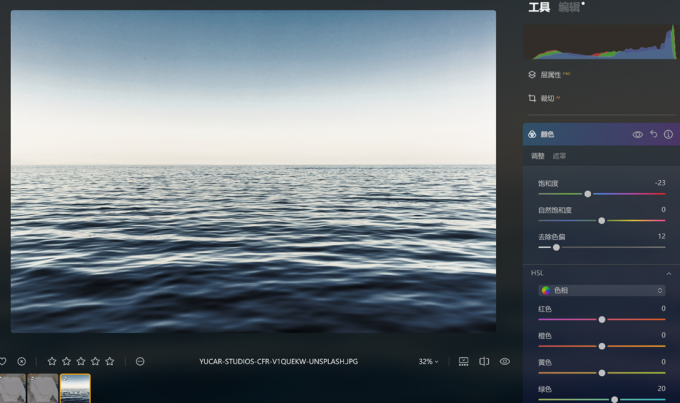This screenshot has height=403, width=680.
Task: Toggle the eye preview in bottom bar
Action: pos(505,361)
